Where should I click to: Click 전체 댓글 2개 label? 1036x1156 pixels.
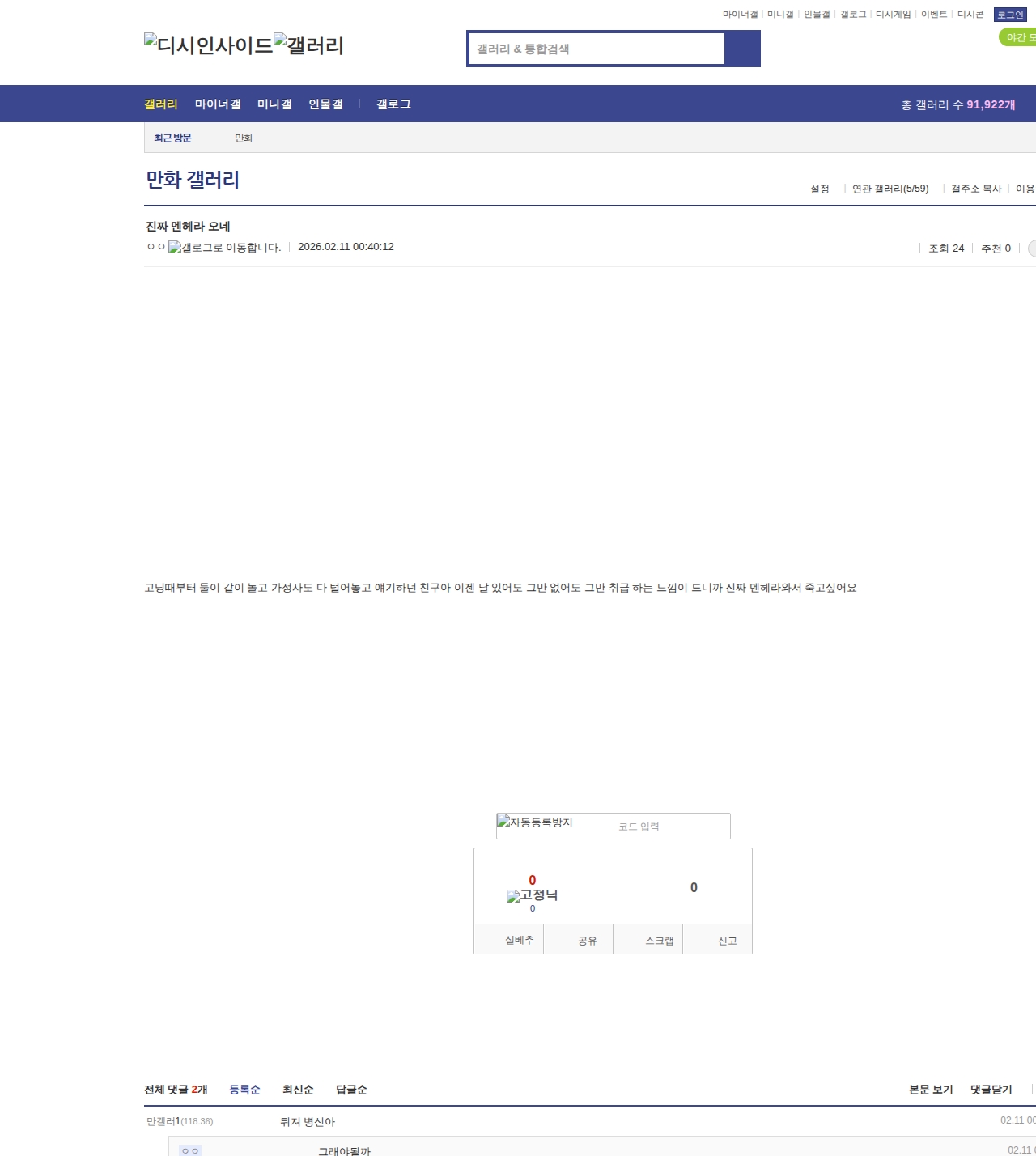(x=176, y=1089)
